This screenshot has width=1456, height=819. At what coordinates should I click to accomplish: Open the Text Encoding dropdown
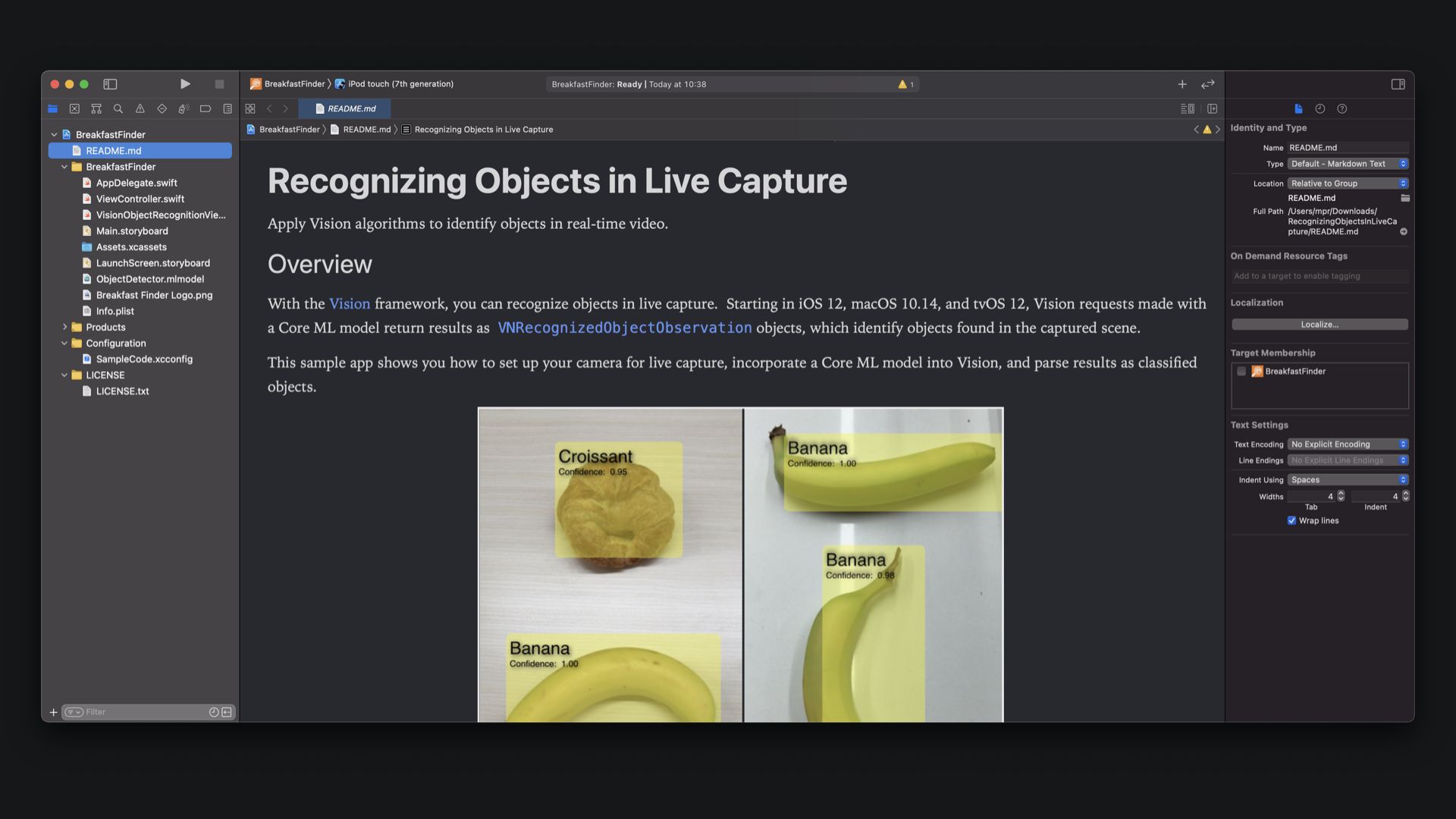[x=1348, y=444]
